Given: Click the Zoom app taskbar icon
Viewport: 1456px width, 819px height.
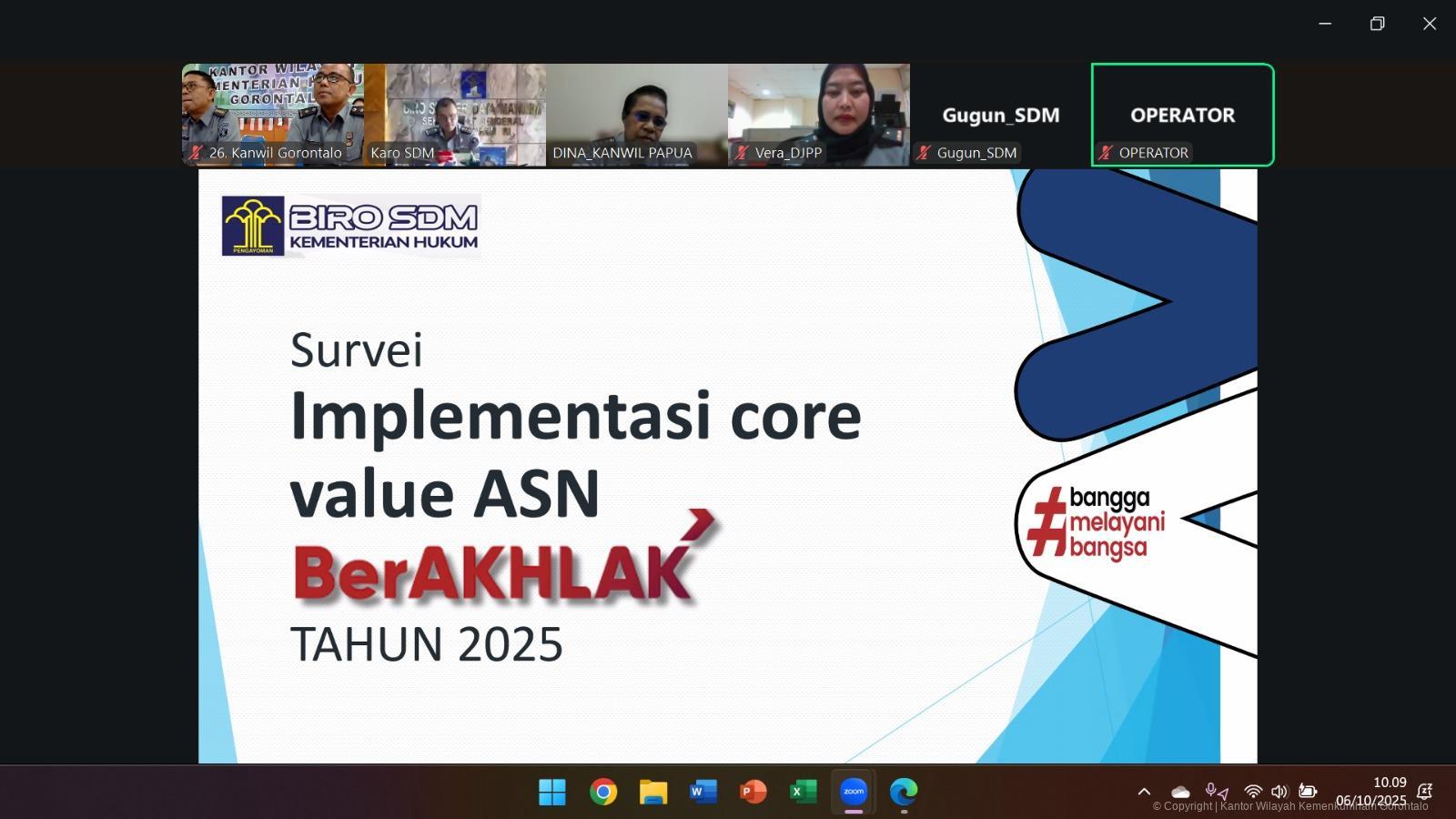Looking at the screenshot, I should tap(854, 792).
